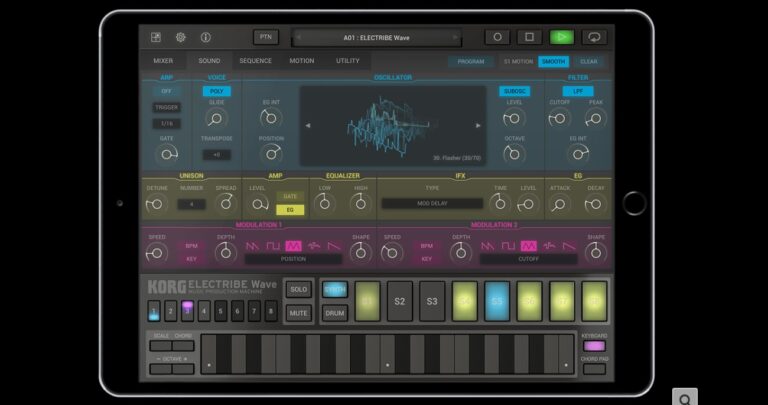768x405 pixels.
Task: Choose Modulation 1 ramp-down envelope icon
Action: click(x=334, y=246)
